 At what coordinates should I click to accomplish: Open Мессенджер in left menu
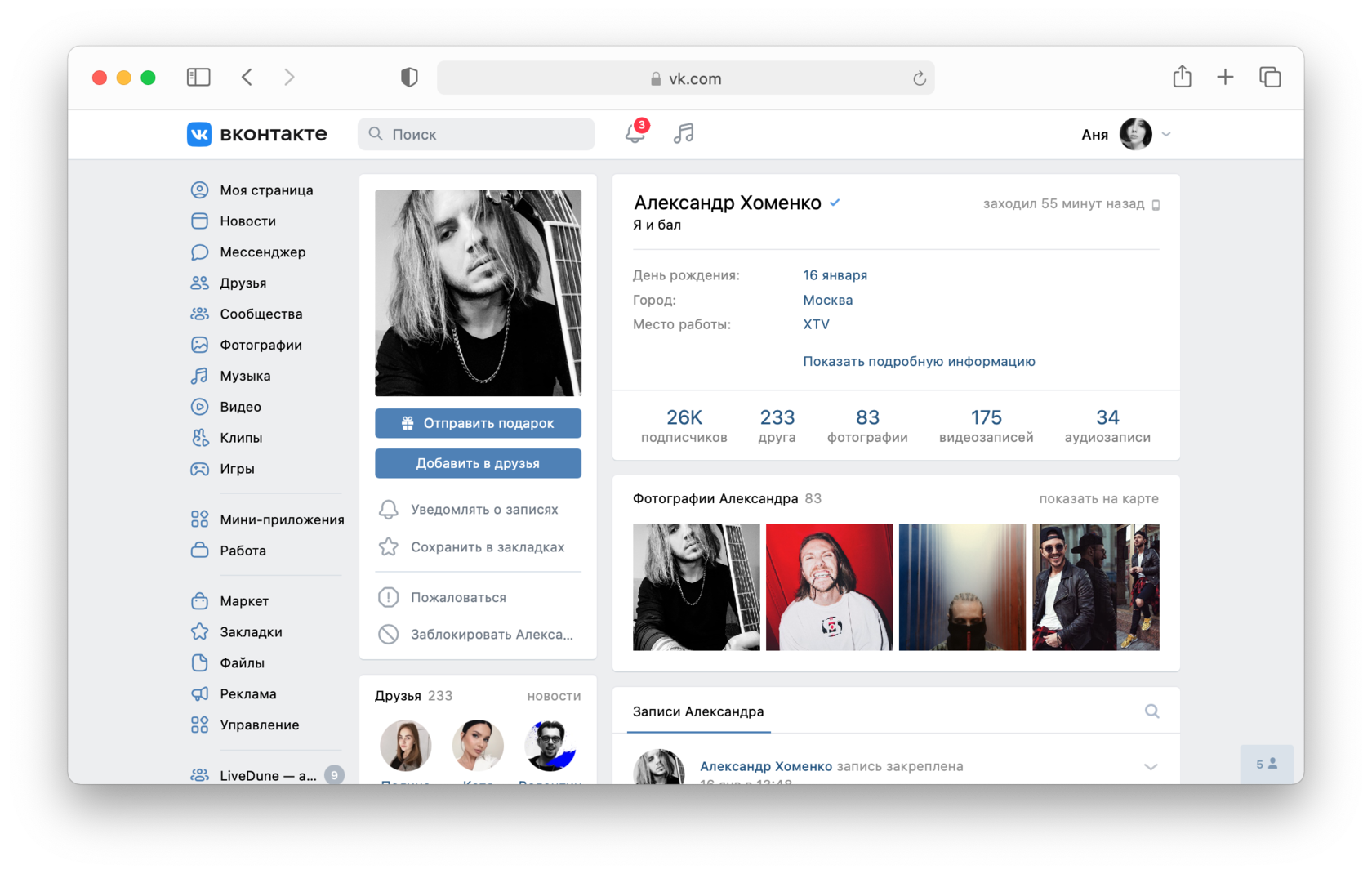pos(262,252)
